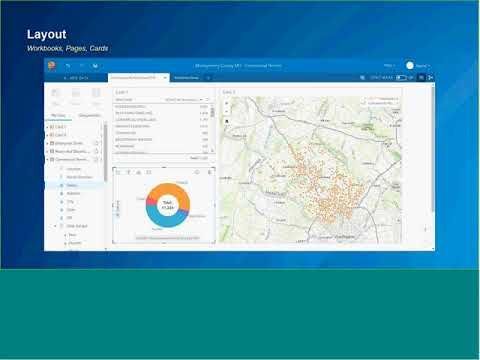
Task: Undo the last action via undo arrow
Action: [x=68, y=66]
